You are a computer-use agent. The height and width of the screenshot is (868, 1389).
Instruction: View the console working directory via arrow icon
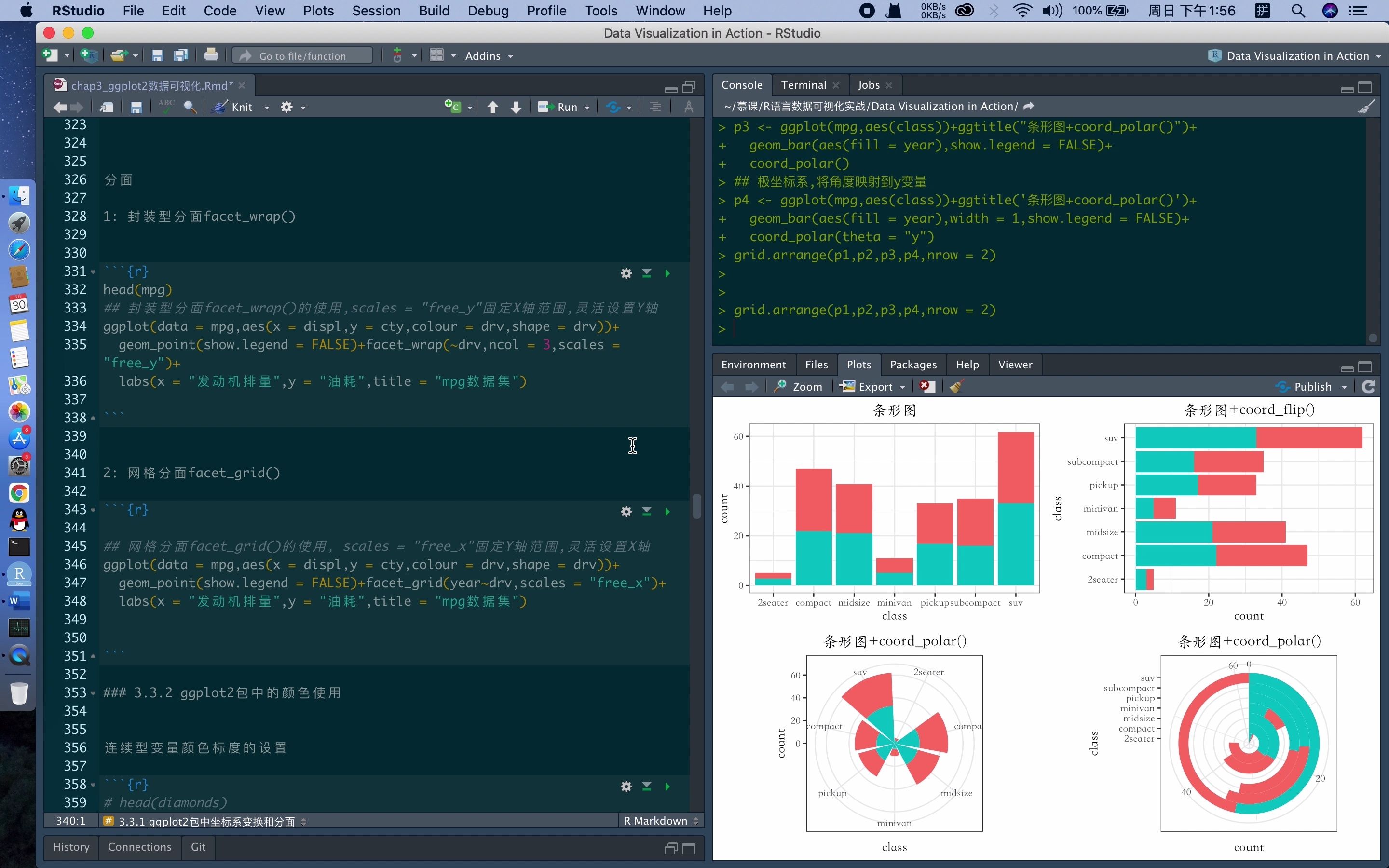tap(1029, 106)
